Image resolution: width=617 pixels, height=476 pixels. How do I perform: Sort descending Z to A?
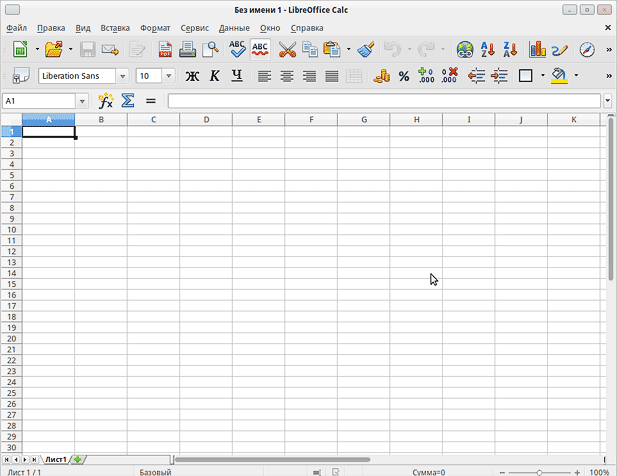coord(510,50)
